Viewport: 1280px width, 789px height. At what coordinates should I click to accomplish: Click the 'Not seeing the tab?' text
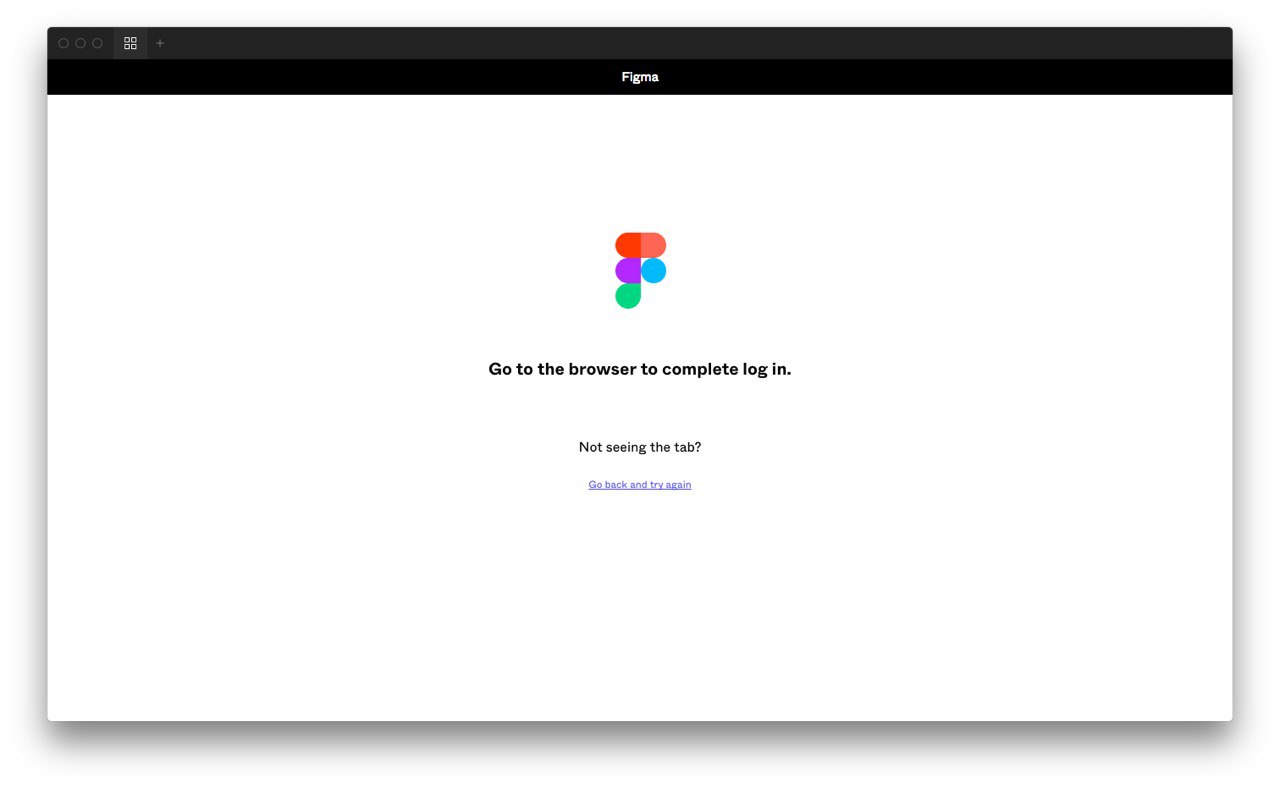click(x=640, y=447)
